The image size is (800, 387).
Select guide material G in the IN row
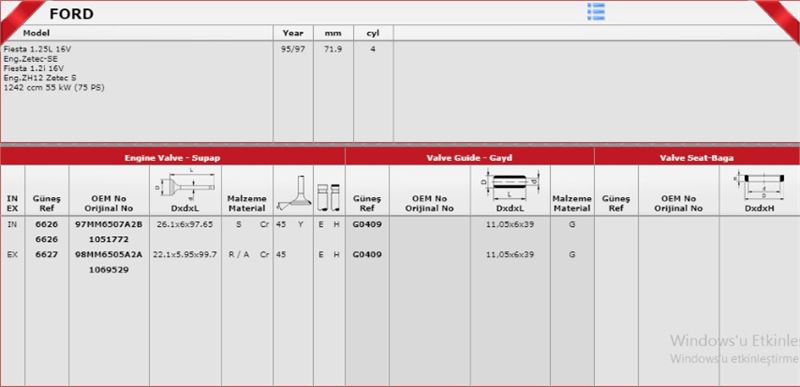pyautogui.click(x=572, y=224)
